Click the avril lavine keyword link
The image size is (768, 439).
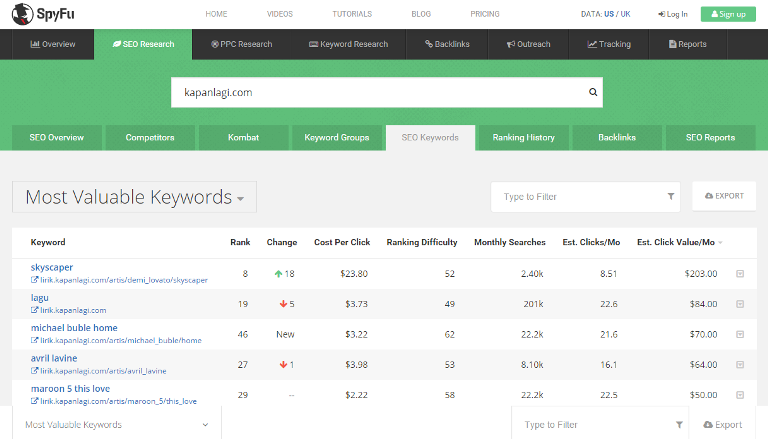[54, 358]
